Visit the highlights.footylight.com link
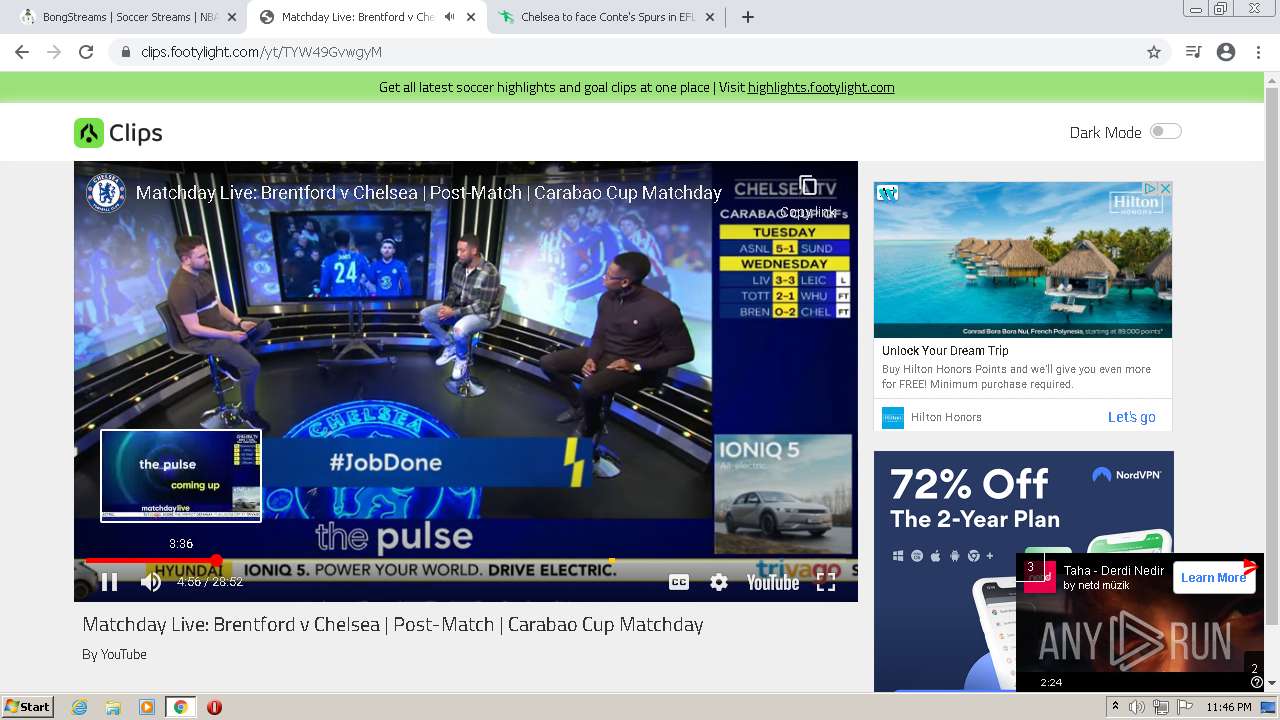This screenshot has height=720, width=1280. 821,87
